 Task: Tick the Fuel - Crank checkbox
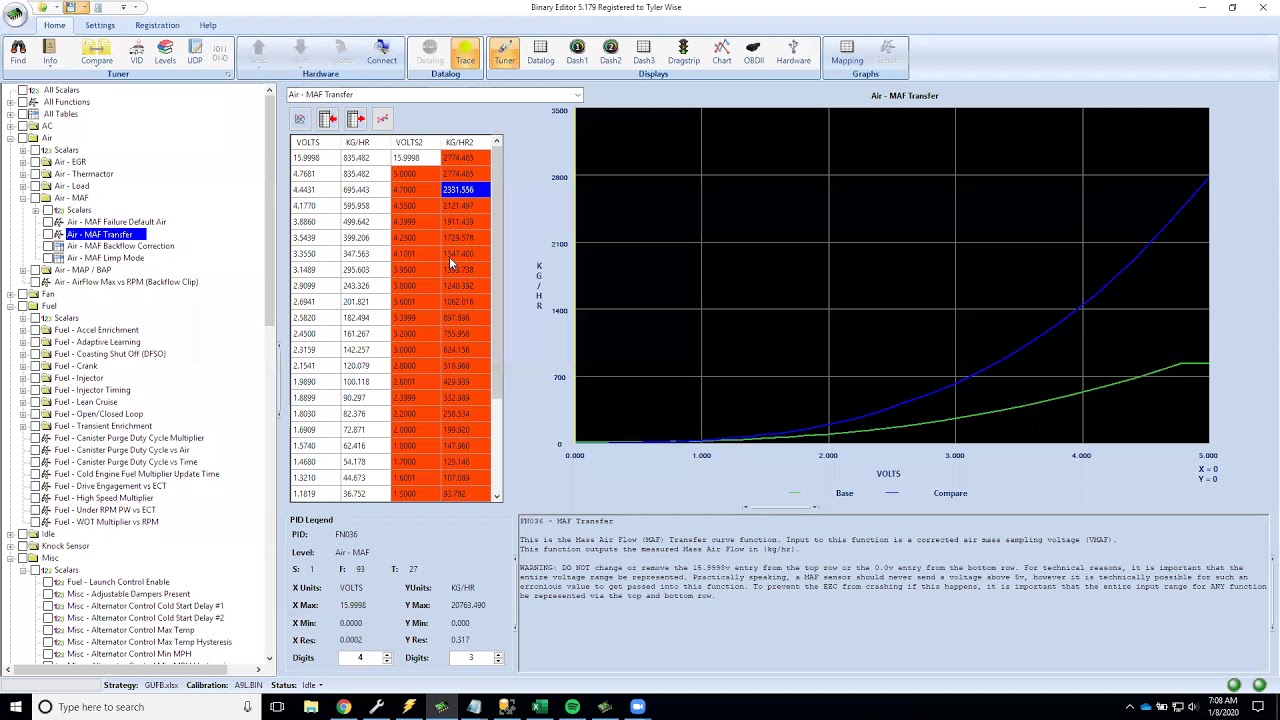(x=34, y=366)
